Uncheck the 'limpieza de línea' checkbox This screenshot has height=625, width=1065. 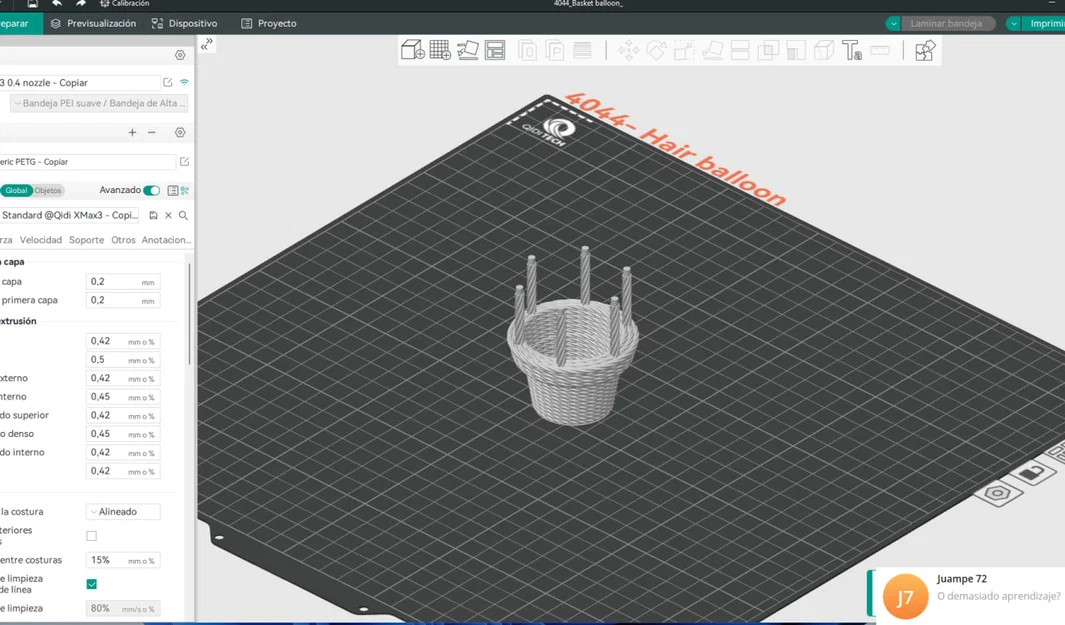click(x=92, y=584)
